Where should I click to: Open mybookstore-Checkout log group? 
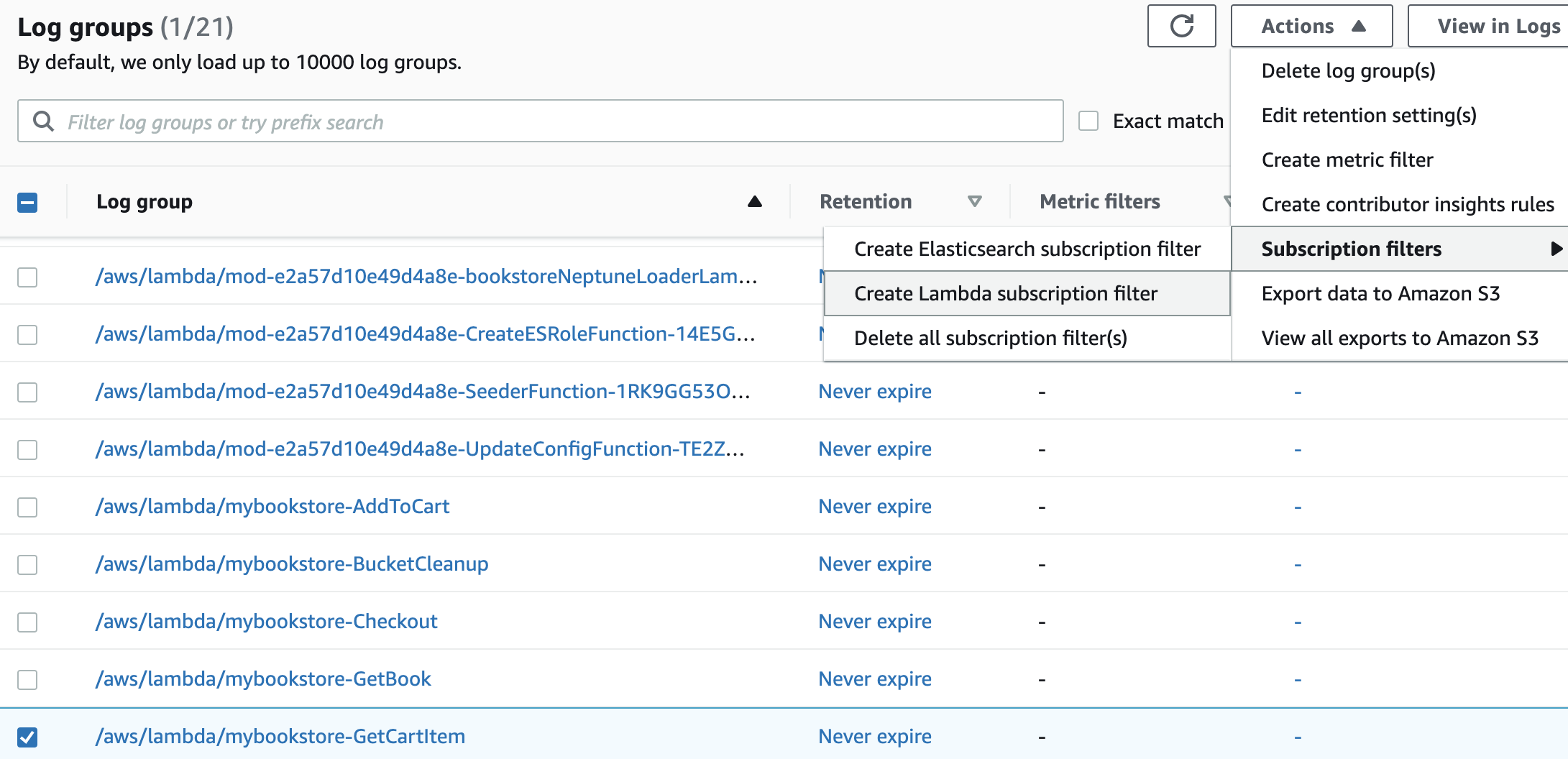point(267,622)
